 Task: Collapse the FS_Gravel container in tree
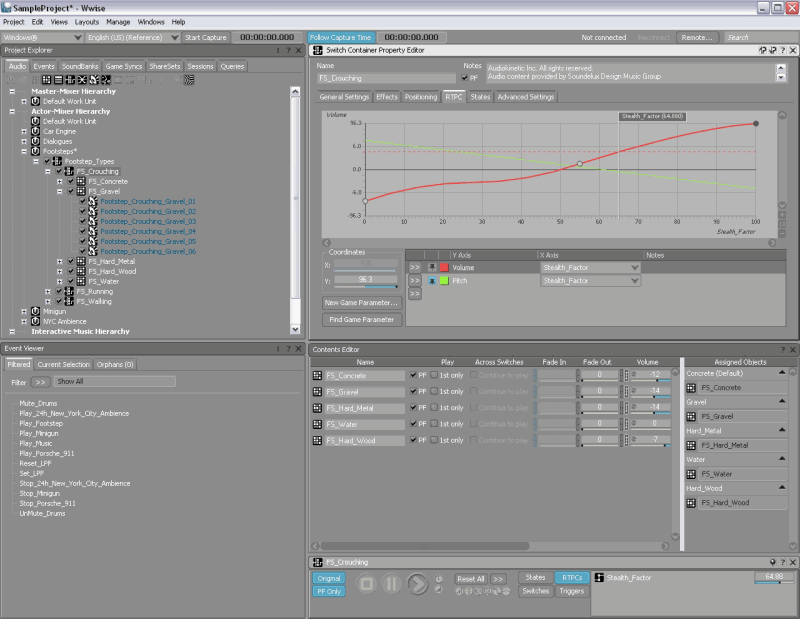pyautogui.click(x=60, y=191)
